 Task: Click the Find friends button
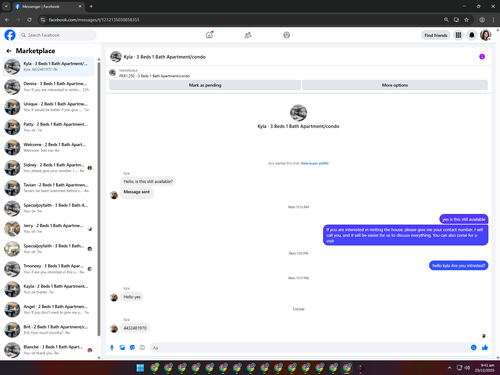click(x=436, y=35)
